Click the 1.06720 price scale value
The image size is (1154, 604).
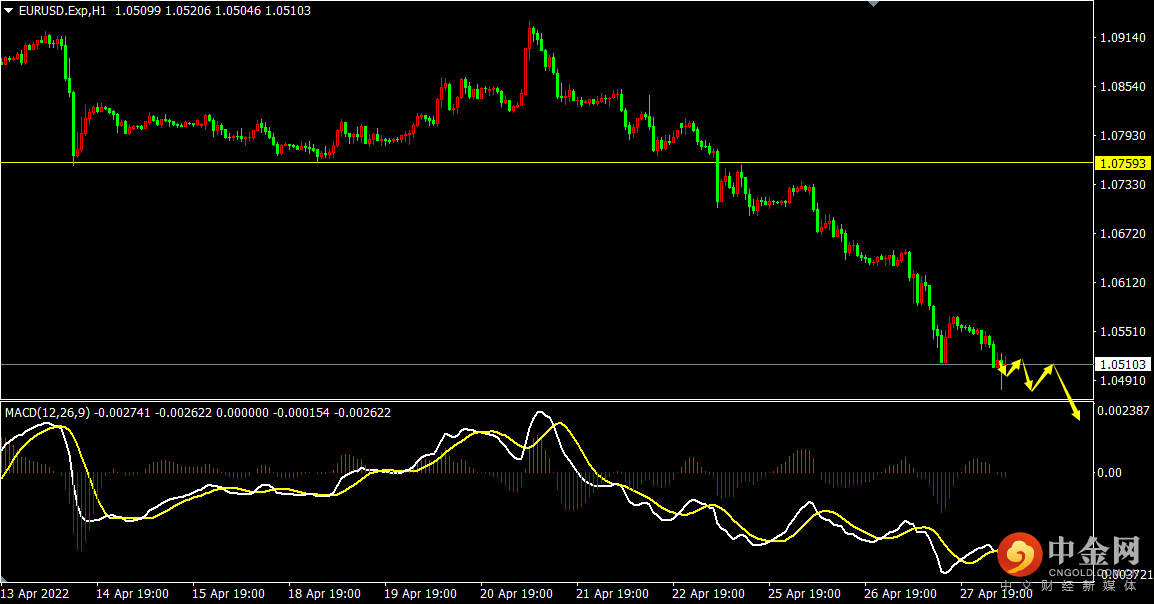[x=1122, y=234]
